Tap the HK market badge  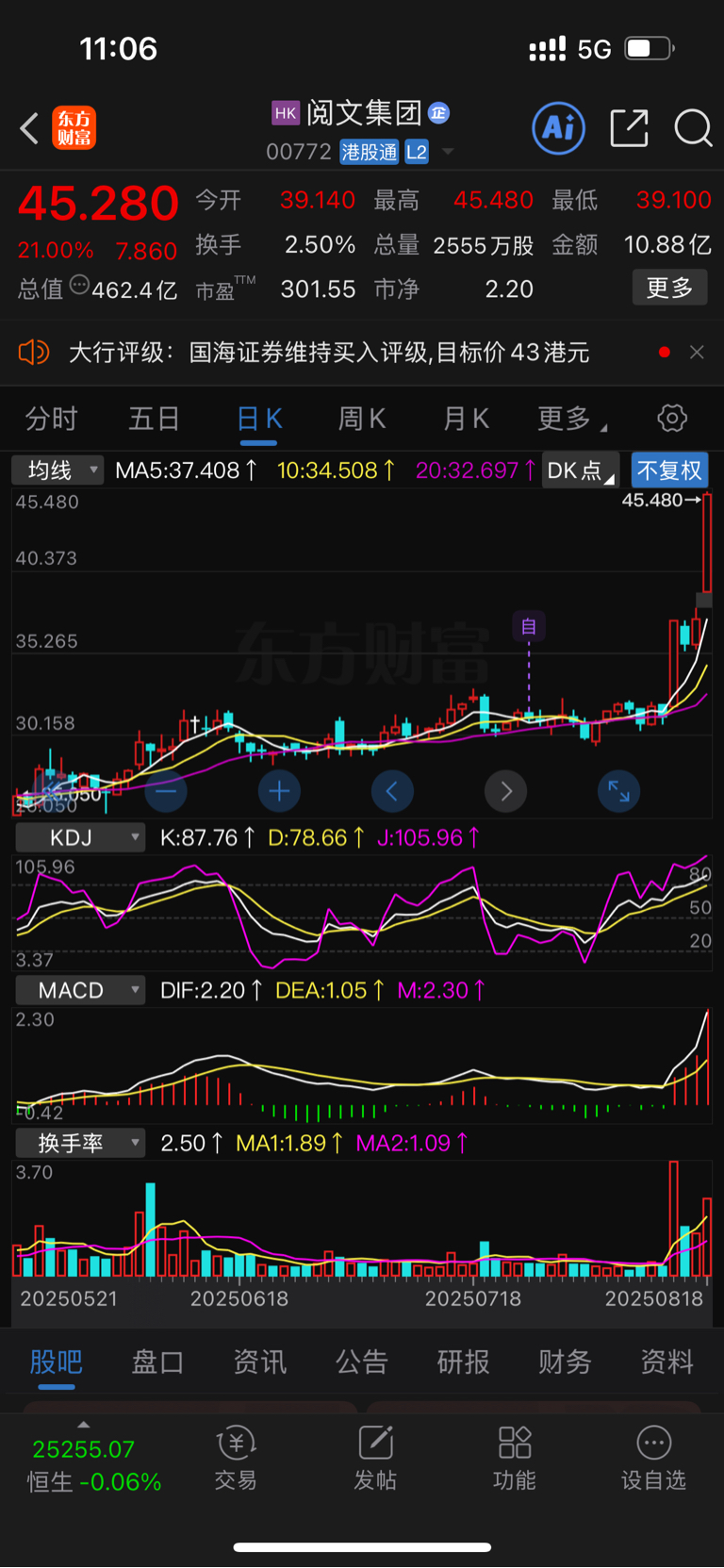(x=286, y=113)
